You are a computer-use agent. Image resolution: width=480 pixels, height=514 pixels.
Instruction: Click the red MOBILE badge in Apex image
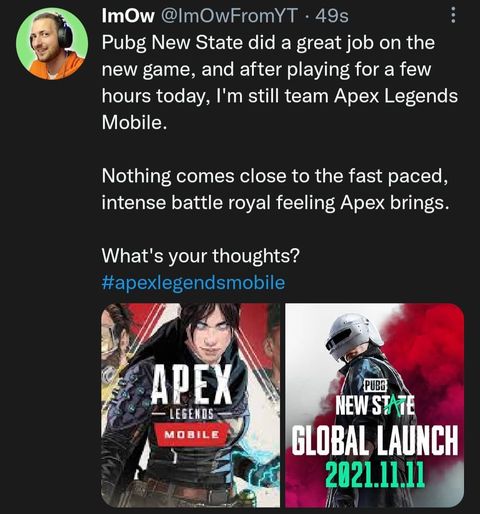tap(192, 435)
